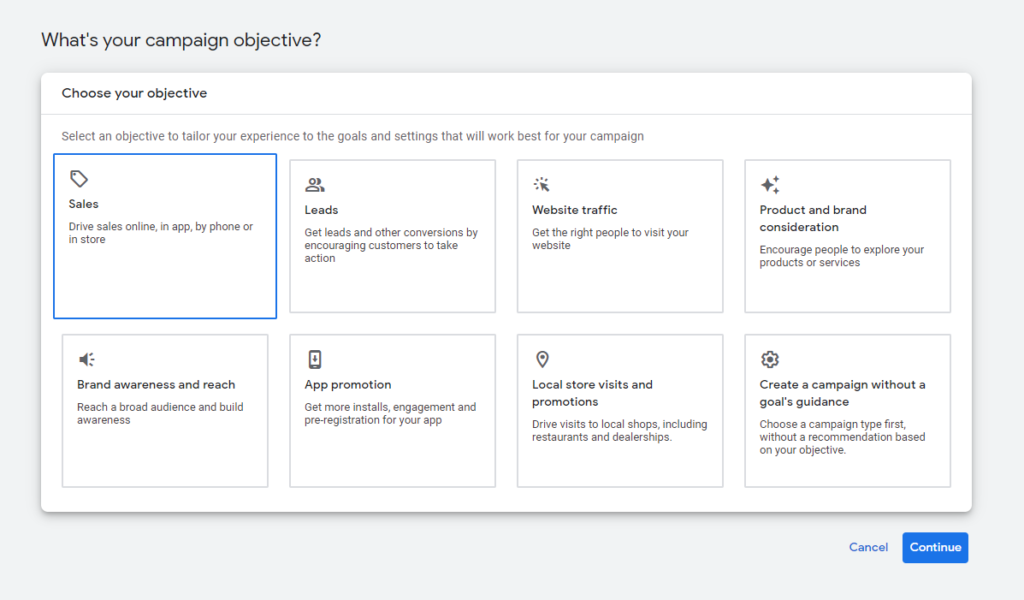
Task: Click the Sales price tag icon
Action: point(79,179)
